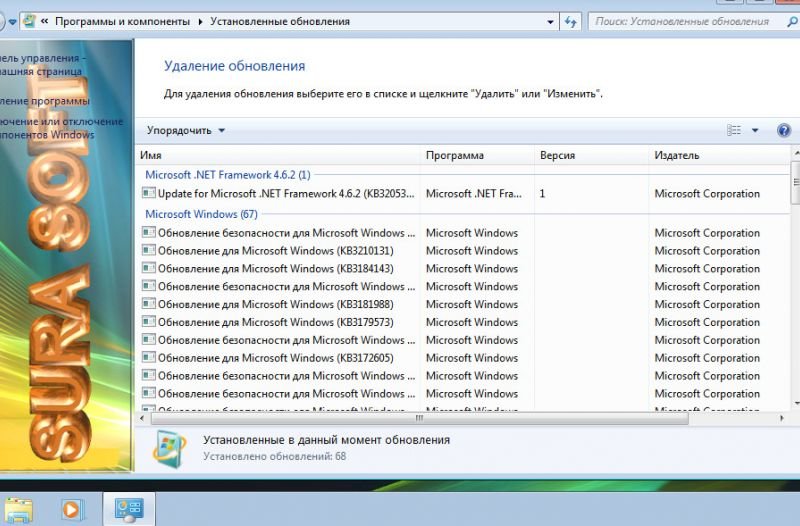Viewport: 800px width, 526px height.
Task: Click the search magnifier icon
Action: tap(792, 21)
